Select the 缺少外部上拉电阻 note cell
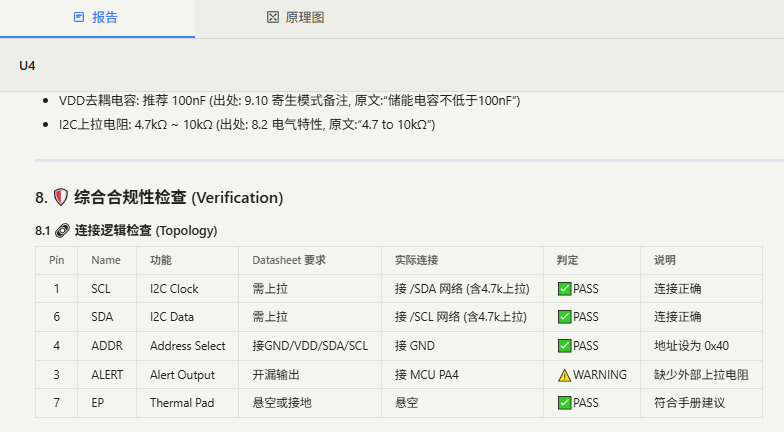 coord(700,375)
